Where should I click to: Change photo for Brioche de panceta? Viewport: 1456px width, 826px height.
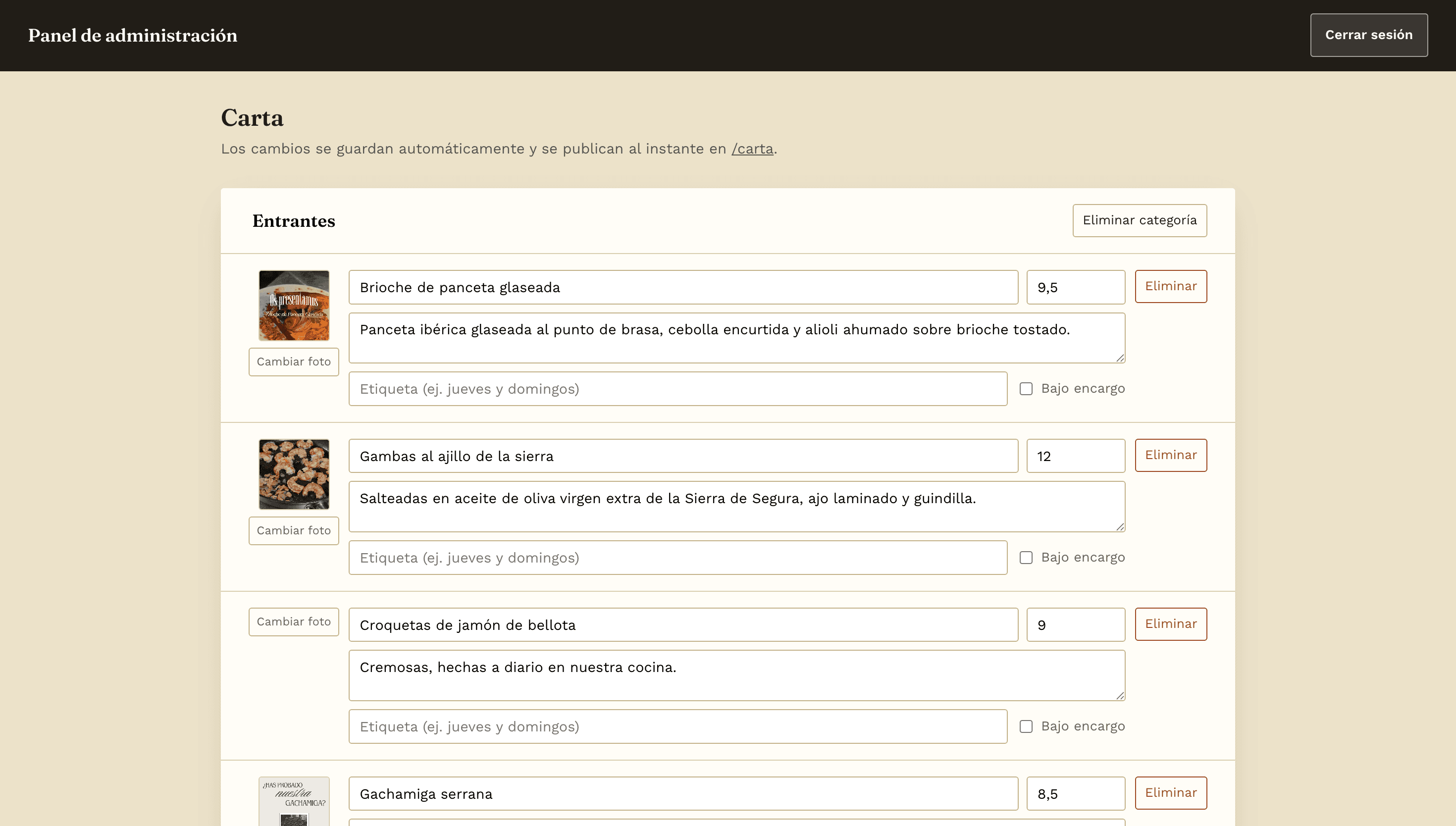[294, 362]
